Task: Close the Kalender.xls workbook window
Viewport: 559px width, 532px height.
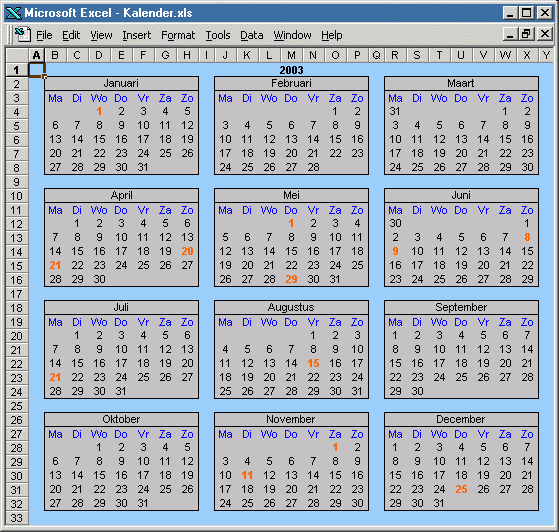Action: click(x=545, y=34)
